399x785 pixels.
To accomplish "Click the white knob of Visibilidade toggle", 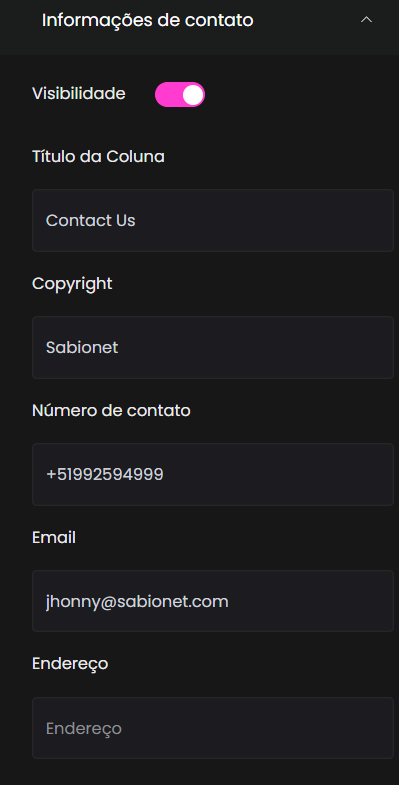I will click(x=193, y=95).
